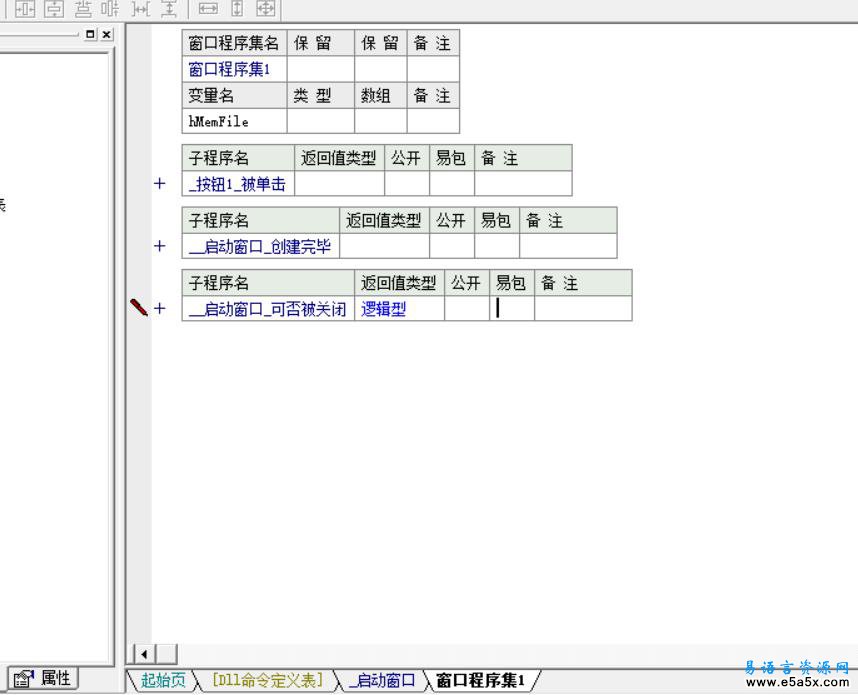
Task: Switch to the 起始页 tab
Action: [163, 680]
